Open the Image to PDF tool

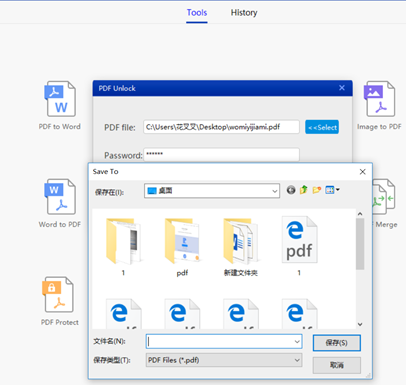380,105
